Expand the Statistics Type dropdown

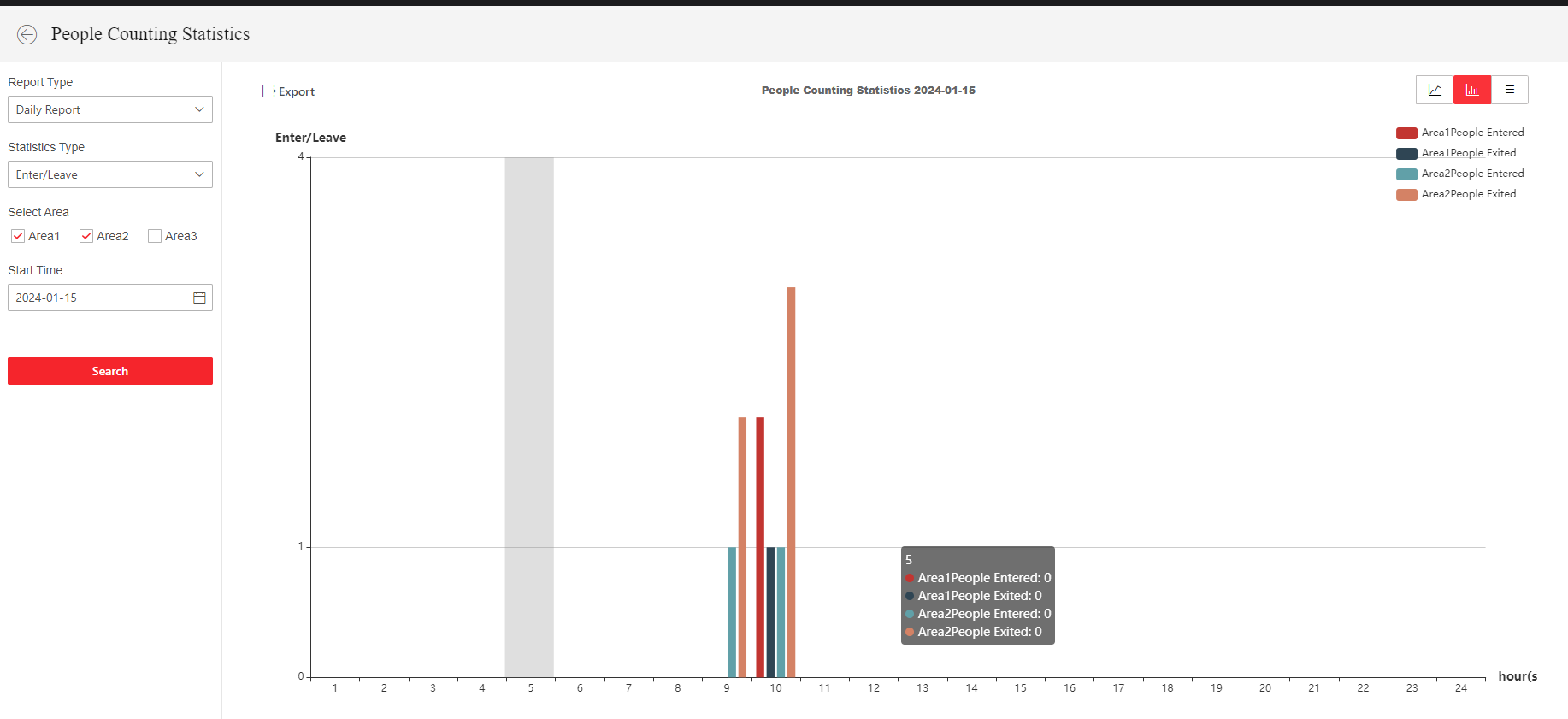coord(110,174)
